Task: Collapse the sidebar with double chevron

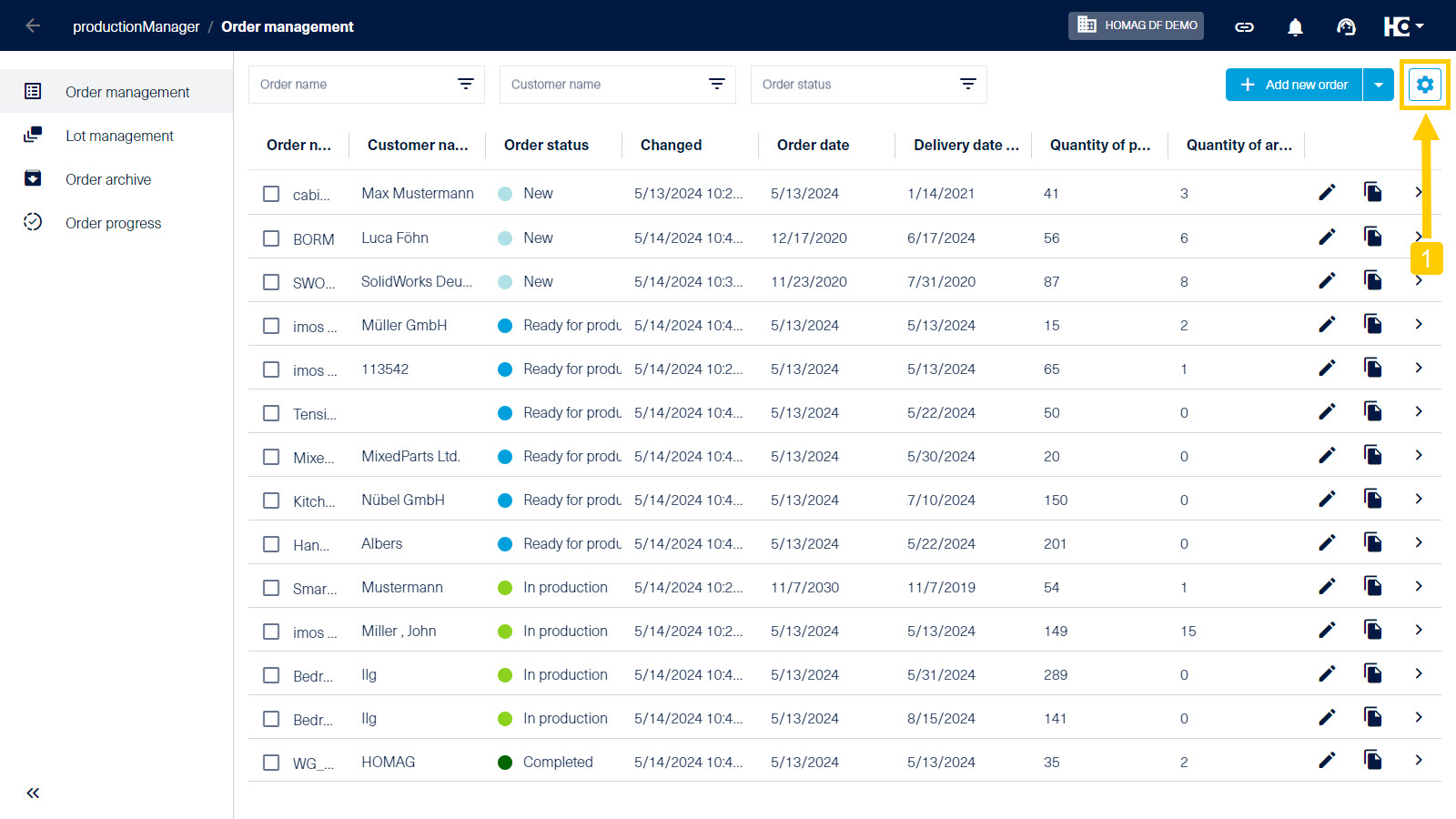Action: [x=33, y=794]
